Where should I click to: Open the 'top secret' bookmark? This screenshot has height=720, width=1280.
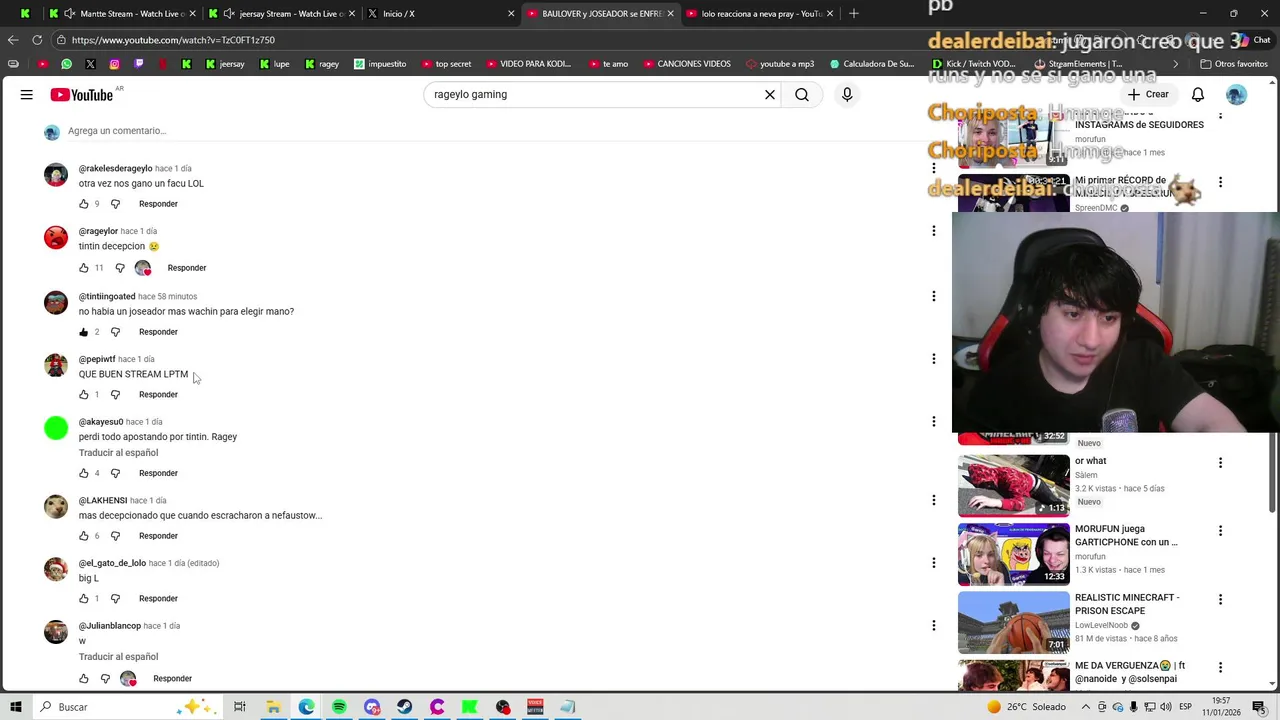click(x=445, y=64)
